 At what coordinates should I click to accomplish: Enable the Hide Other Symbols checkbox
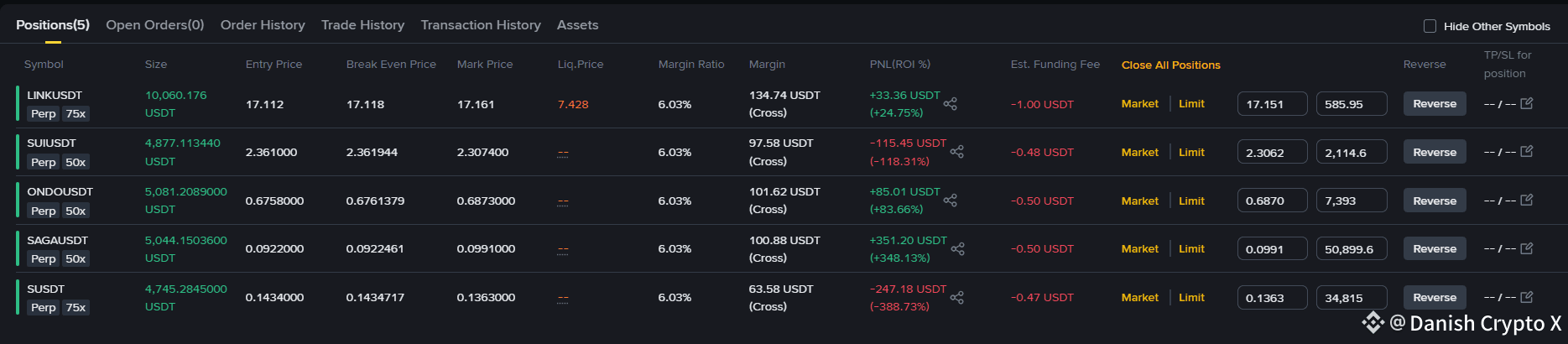[x=1430, y=26]
